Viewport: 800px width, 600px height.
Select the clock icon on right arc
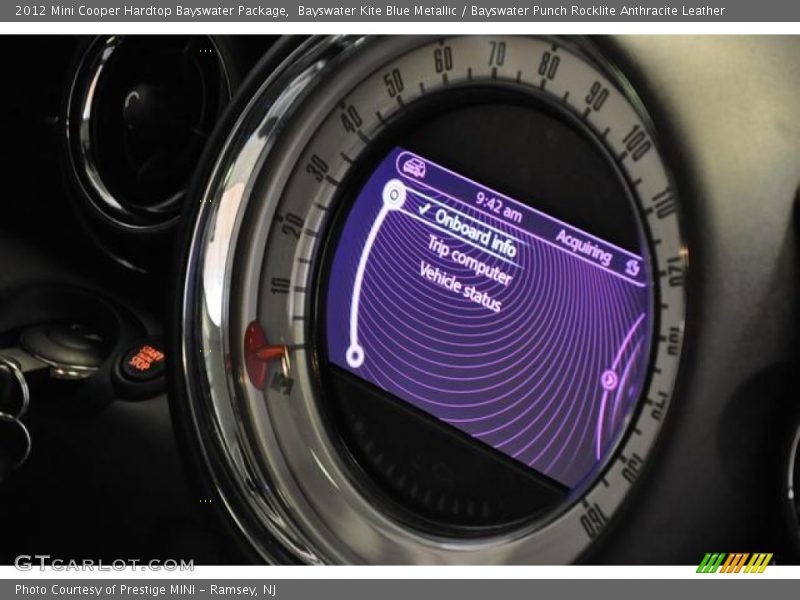coord(609,380)
